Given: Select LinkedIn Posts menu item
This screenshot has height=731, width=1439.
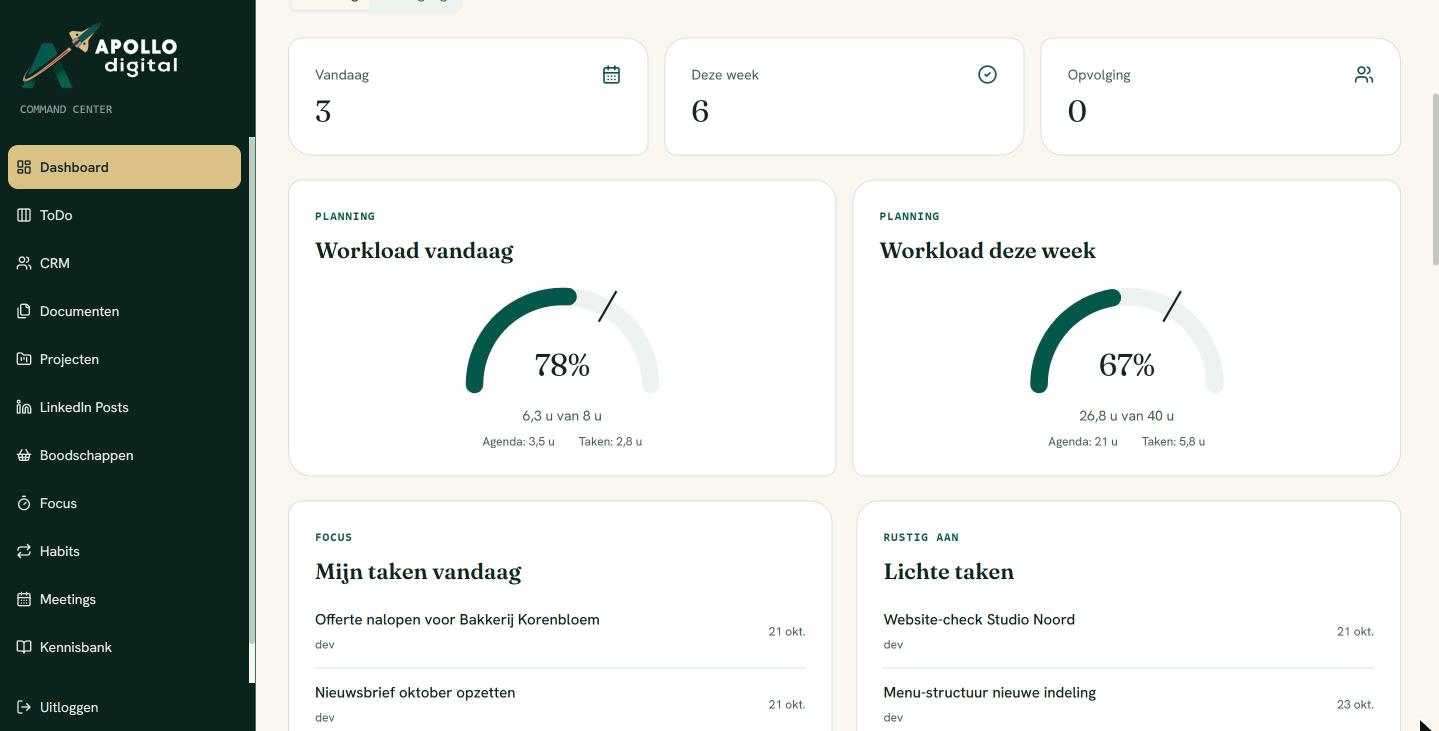Looking at the screenshot, I should click(124, 407).
